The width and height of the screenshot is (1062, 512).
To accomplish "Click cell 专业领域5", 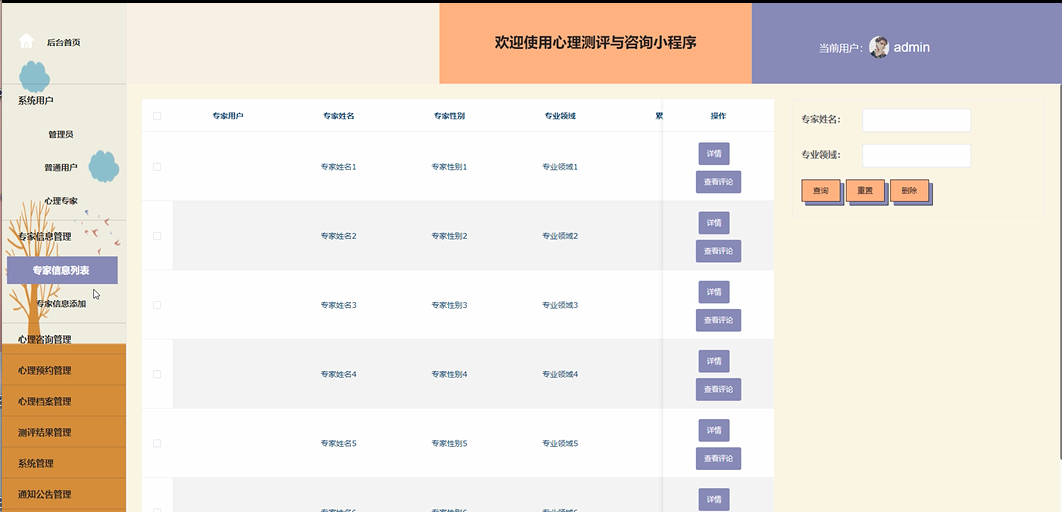I will click(x=560, y=443).
